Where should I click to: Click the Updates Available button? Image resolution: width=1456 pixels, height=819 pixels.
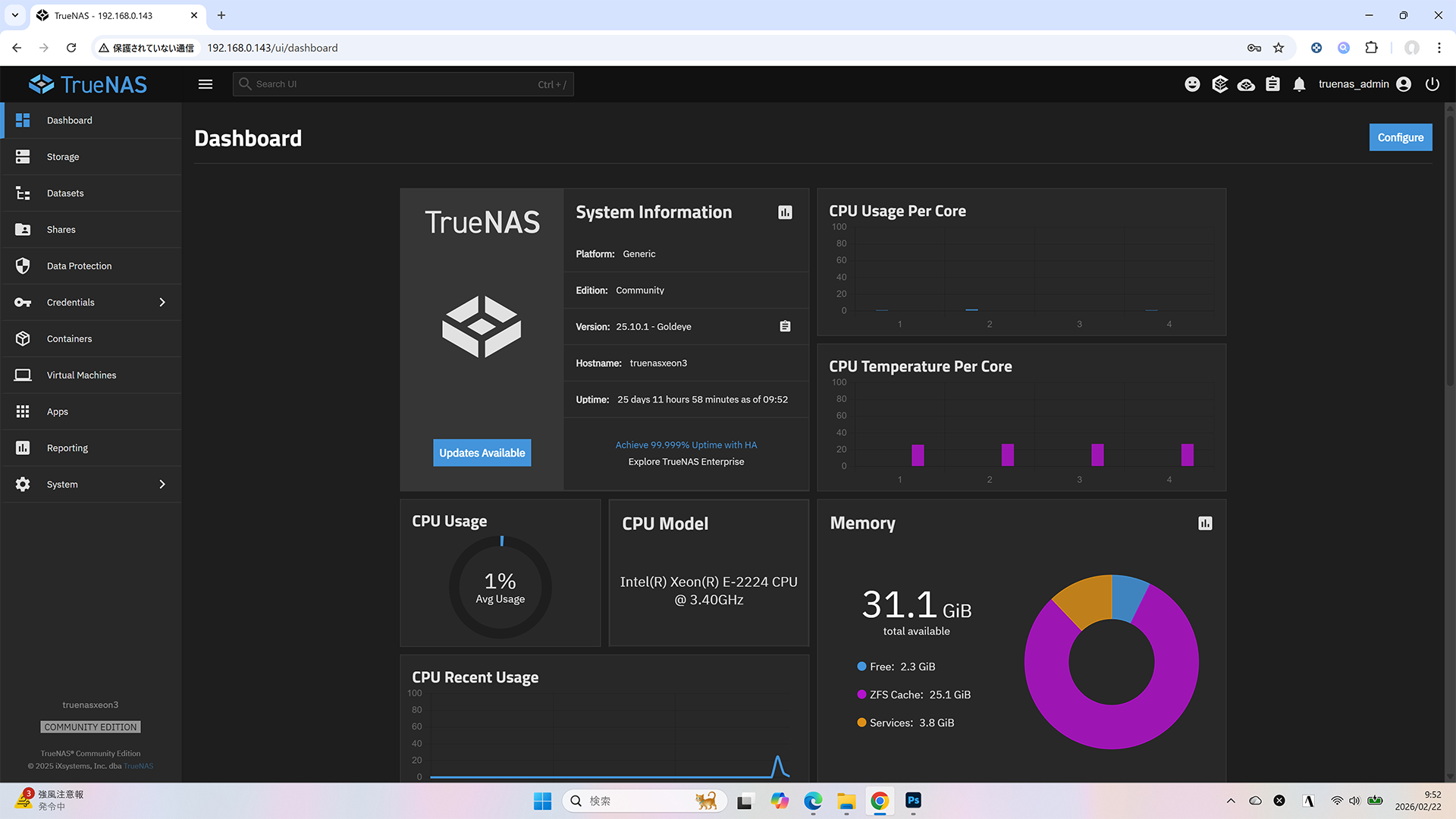(482, 453)
